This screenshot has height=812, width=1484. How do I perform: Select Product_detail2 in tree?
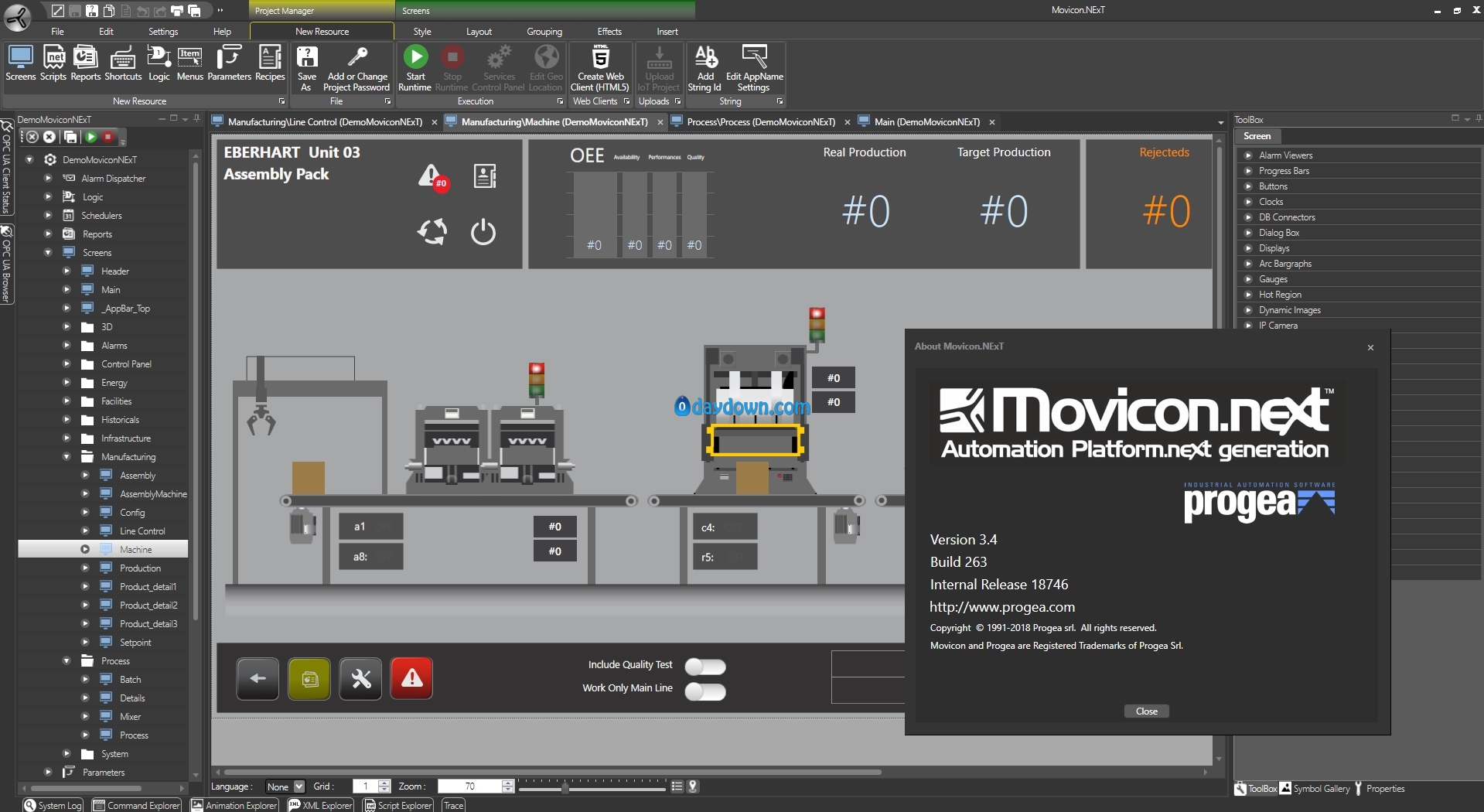[148, 605]
